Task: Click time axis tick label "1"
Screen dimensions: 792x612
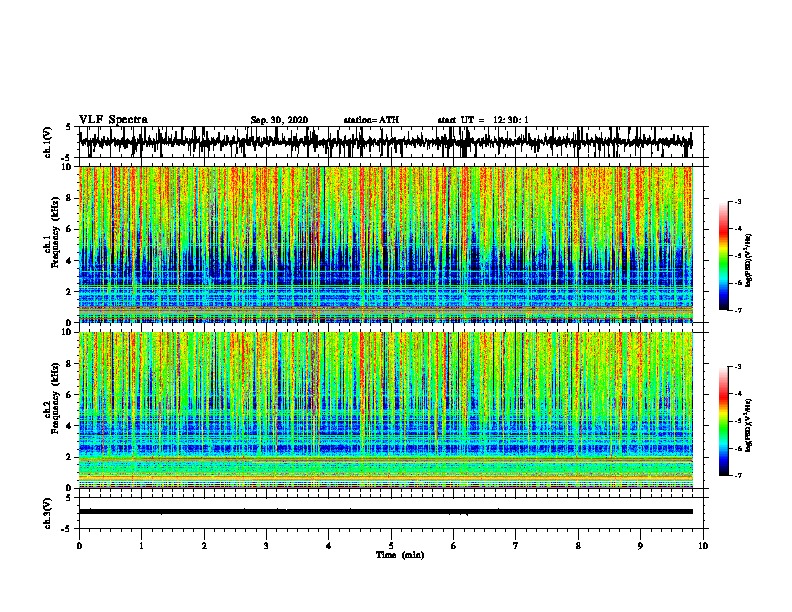Action: (x=141, y=546)
